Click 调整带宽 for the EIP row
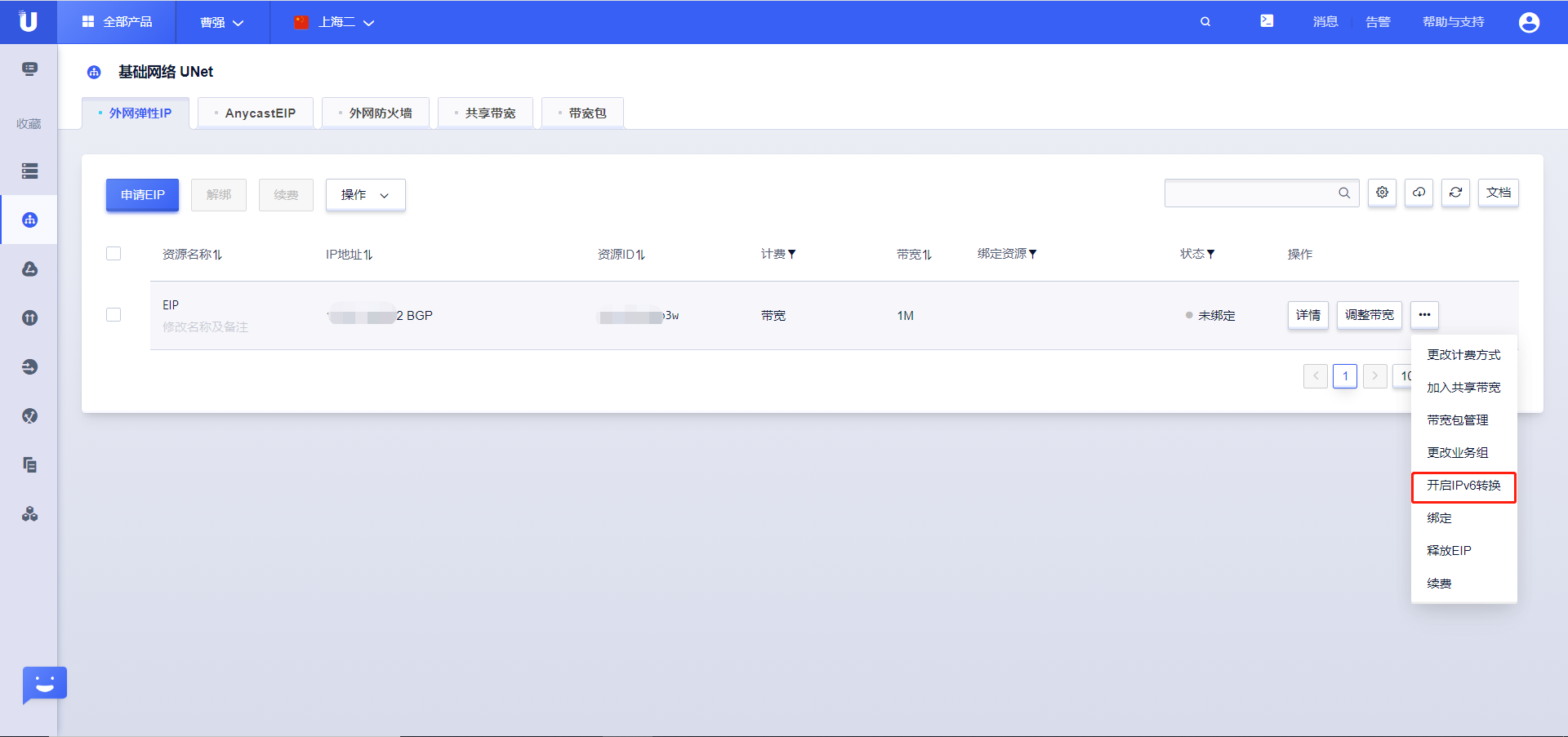 [1370, 315]
